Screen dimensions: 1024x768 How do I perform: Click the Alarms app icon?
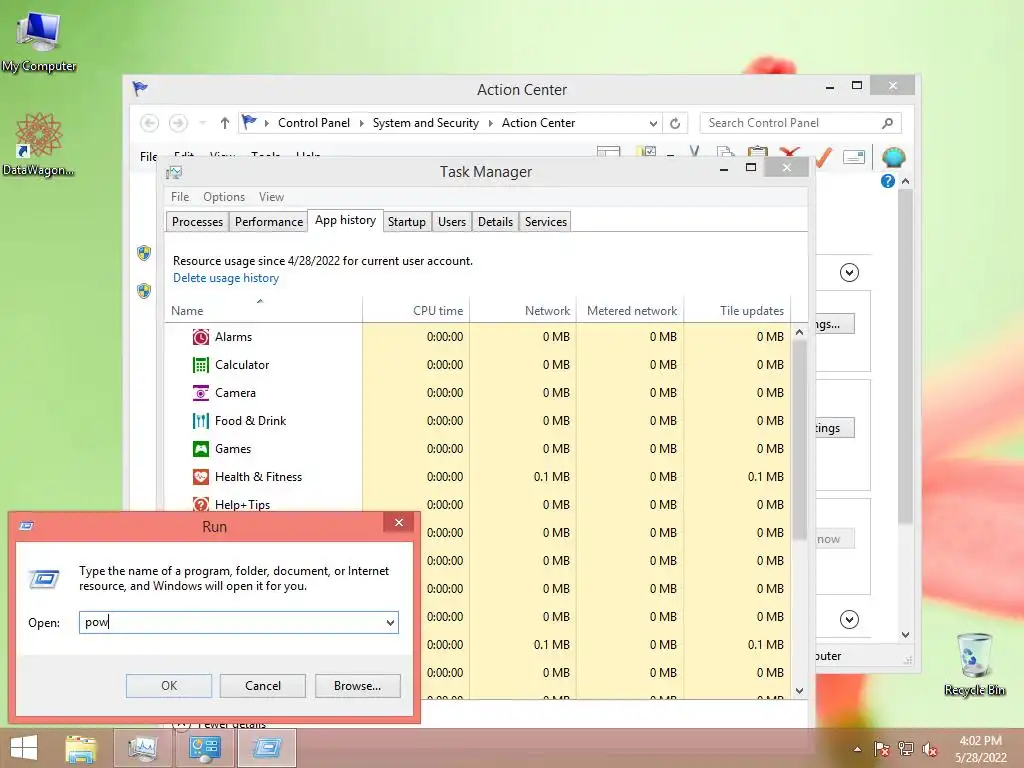point(200,337)
